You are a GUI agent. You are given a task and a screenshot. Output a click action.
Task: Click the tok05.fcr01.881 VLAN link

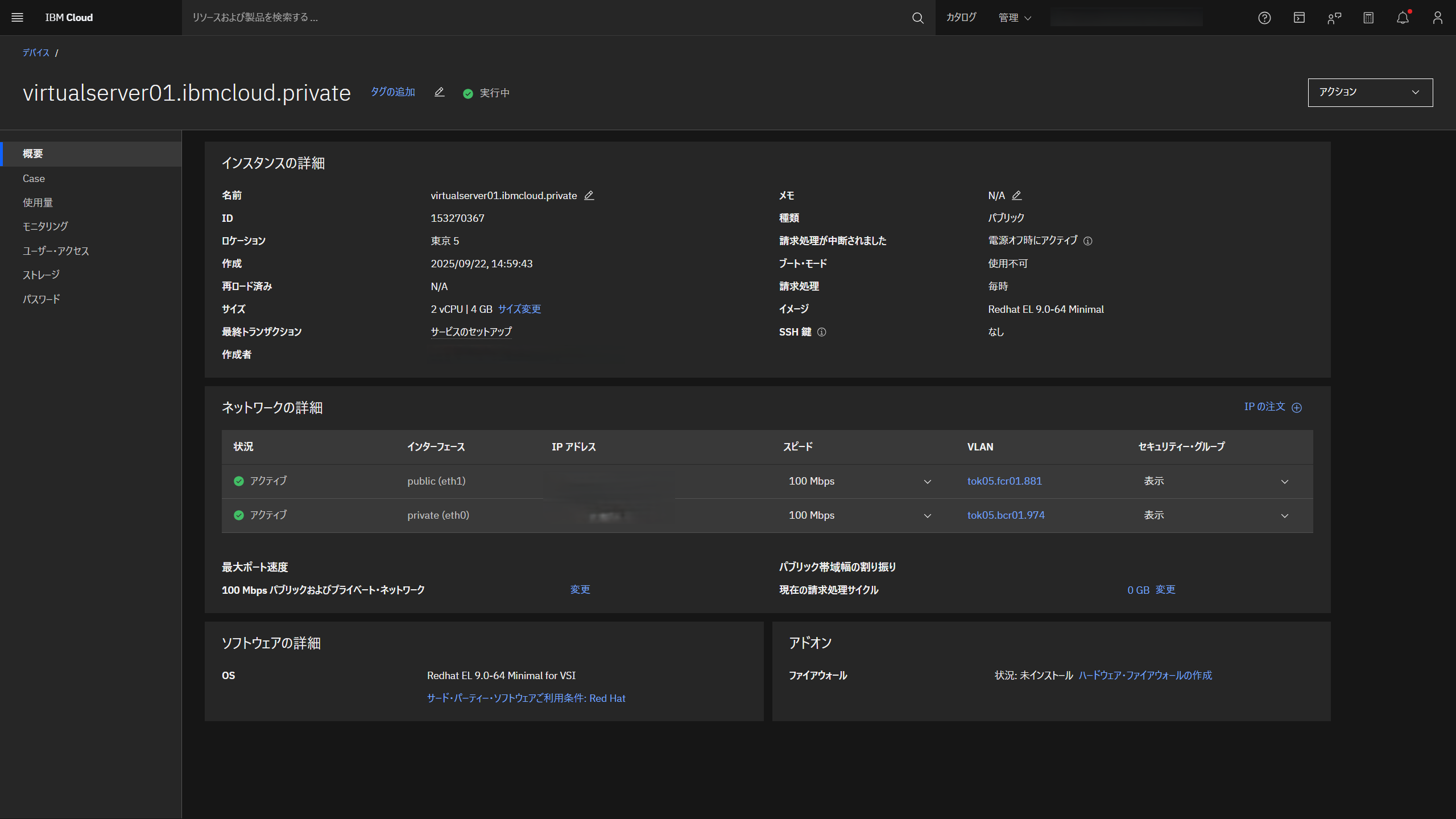(x=1004, y=481)
